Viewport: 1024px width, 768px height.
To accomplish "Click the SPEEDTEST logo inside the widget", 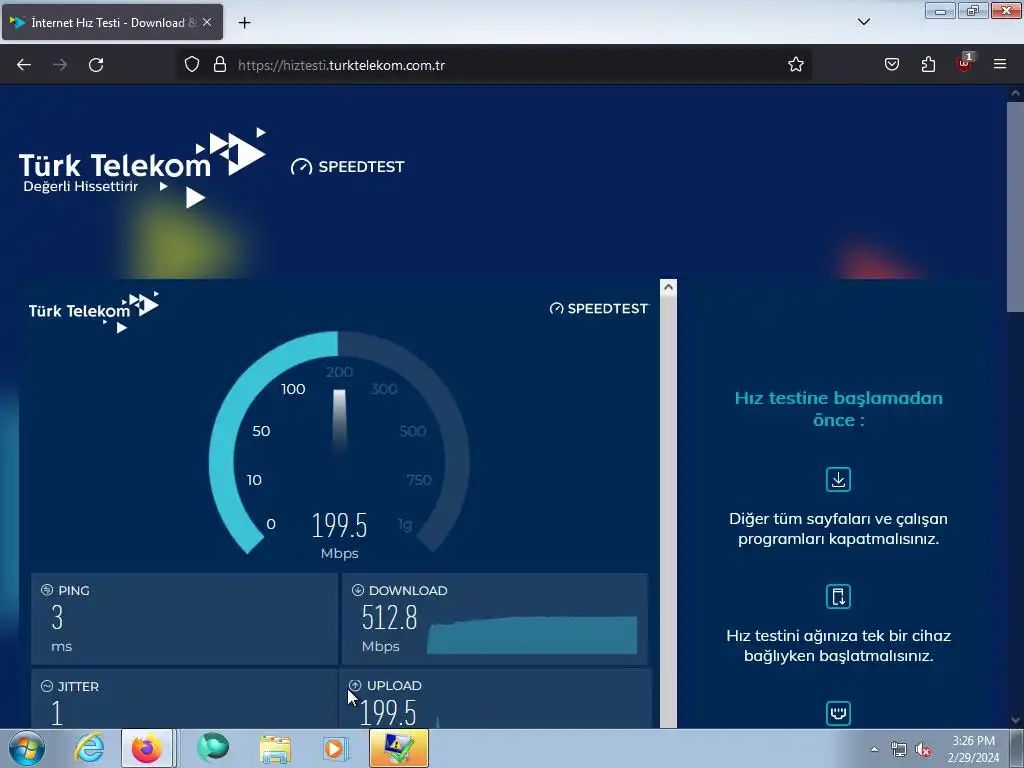I will tap(600, 308).
